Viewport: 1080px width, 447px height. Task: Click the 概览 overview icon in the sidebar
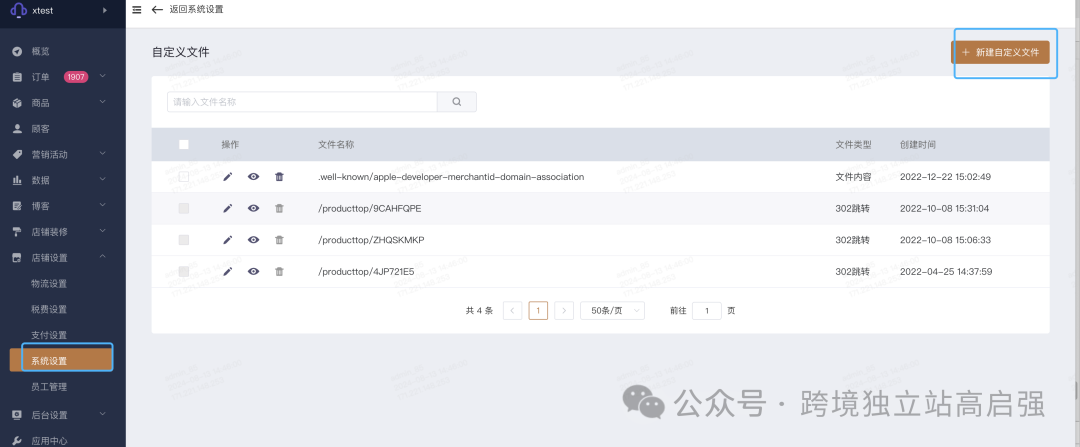point(17,52)
